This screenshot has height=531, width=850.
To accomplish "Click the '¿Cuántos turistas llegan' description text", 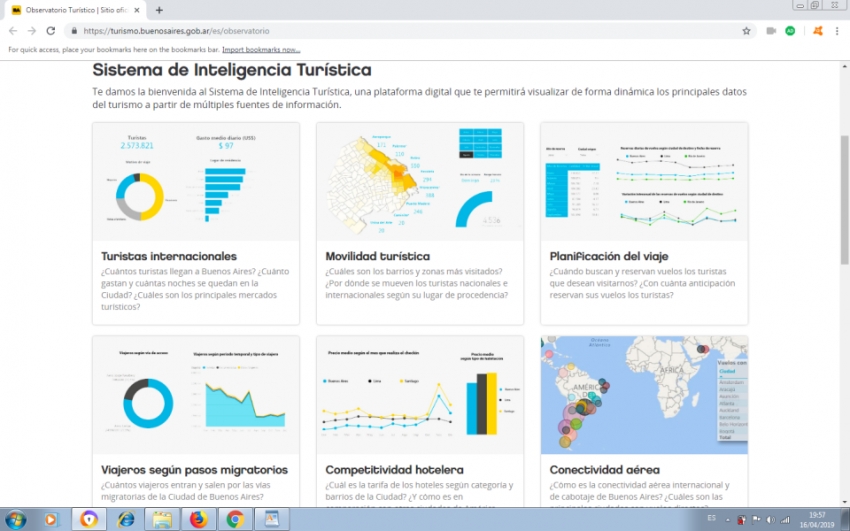I will click(x=195, y=289).
